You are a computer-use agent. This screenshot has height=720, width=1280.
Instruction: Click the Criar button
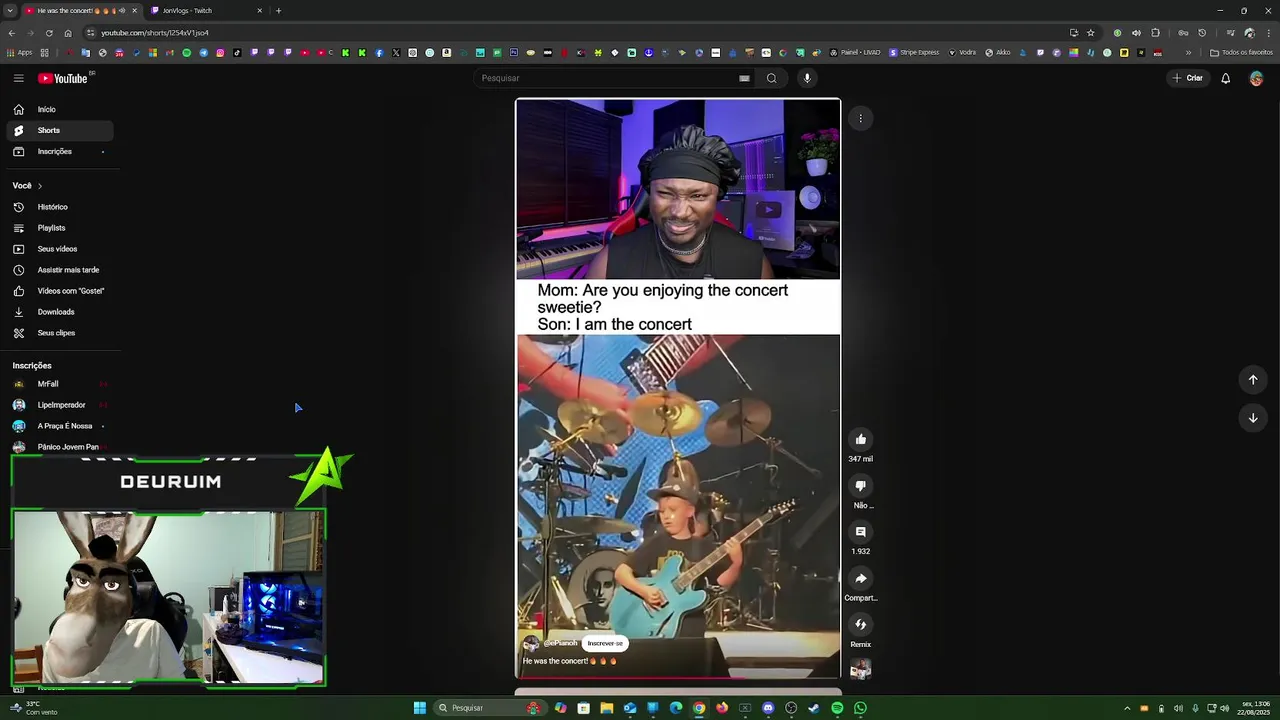[x=1188, y=78]
